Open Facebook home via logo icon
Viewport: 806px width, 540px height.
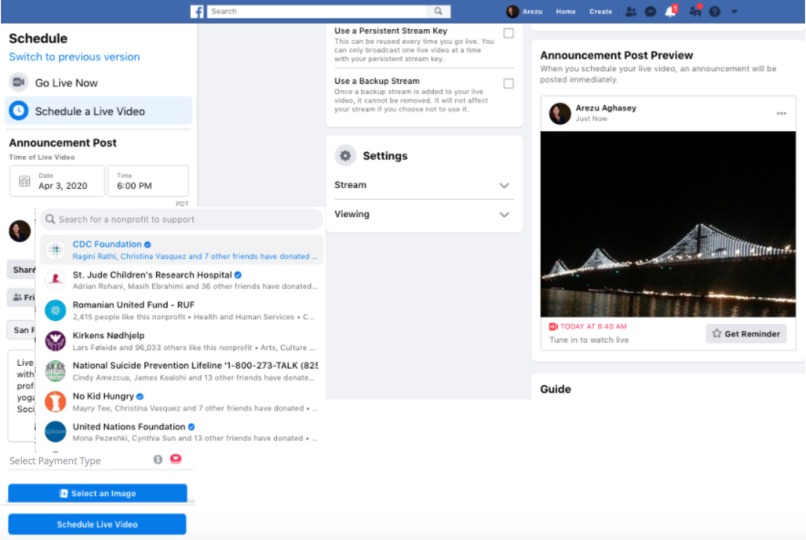[x=197, y=11]
